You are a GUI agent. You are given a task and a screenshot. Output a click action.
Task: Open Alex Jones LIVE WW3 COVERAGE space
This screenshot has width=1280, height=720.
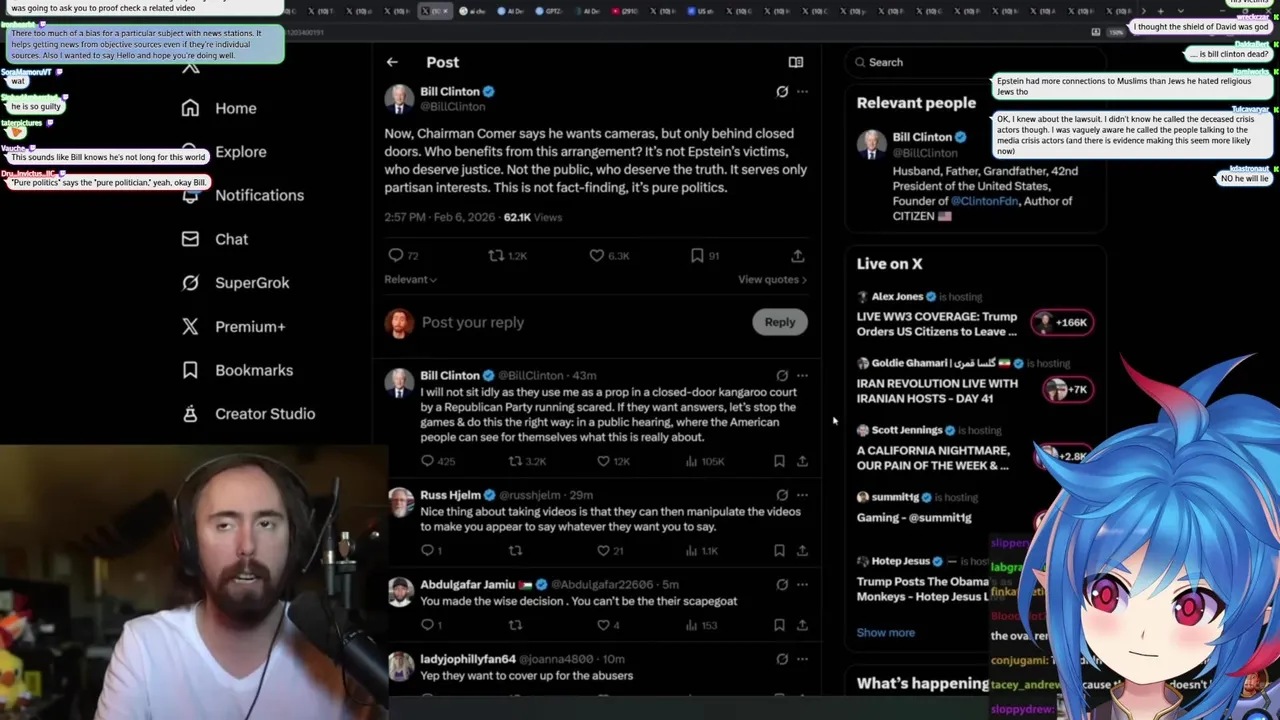coord(937,324)
